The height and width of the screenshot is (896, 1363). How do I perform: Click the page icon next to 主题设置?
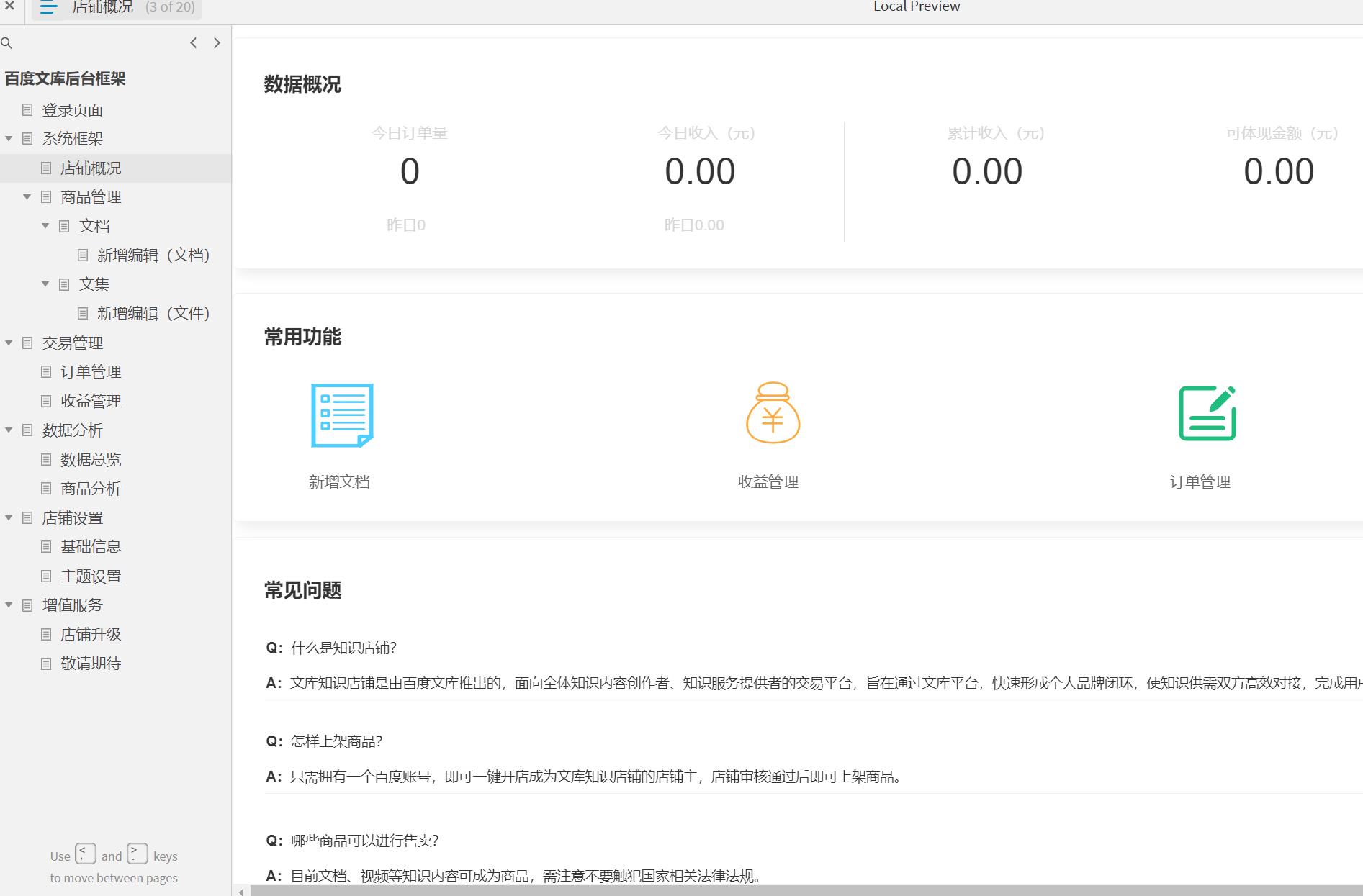coord(46,576)
